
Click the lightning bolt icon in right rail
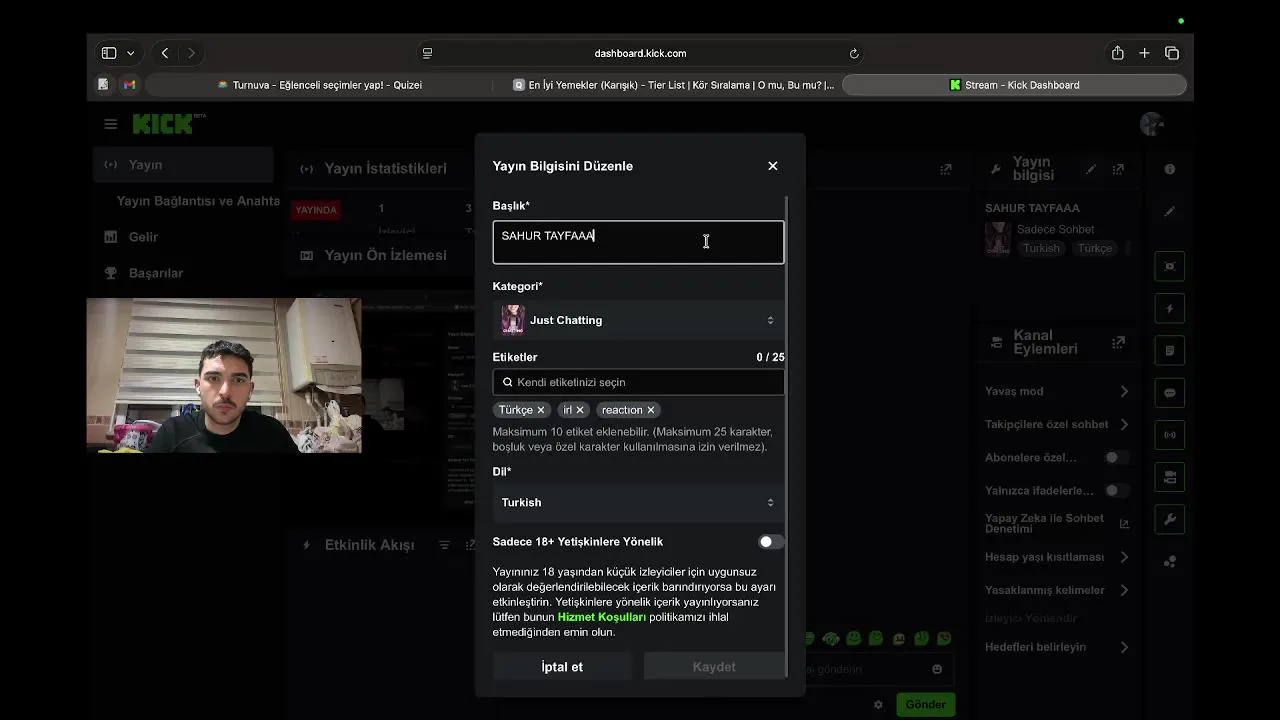(x=1170, y=309)
